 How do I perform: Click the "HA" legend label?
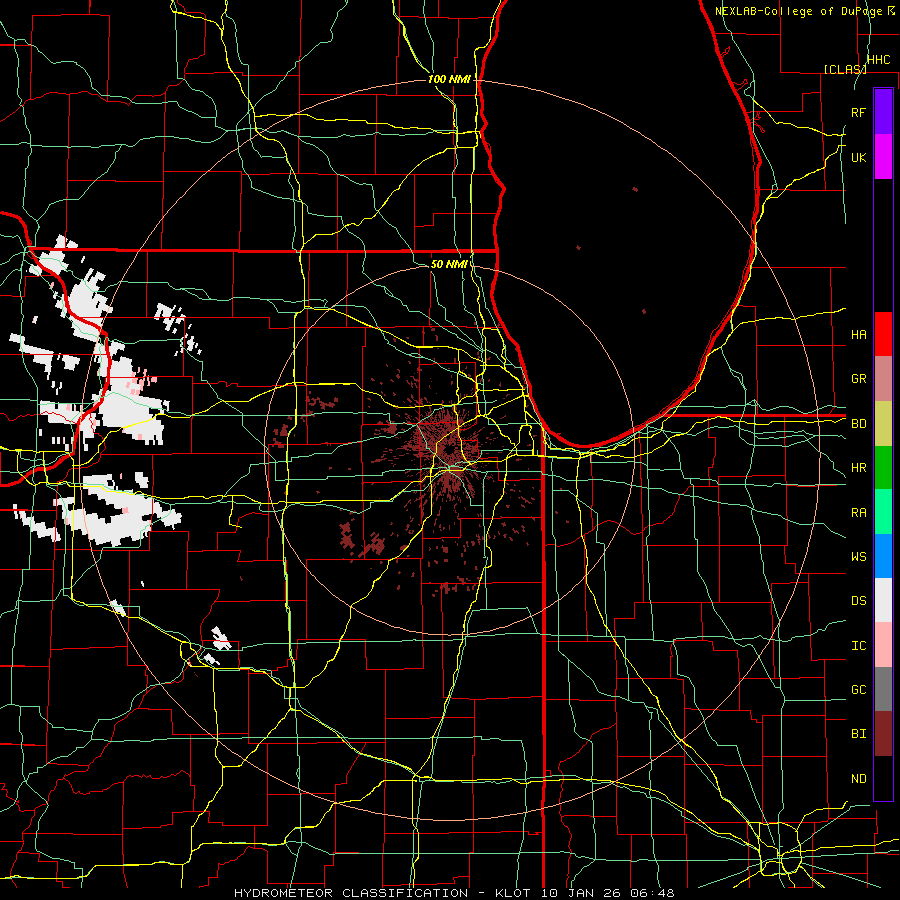858,334
